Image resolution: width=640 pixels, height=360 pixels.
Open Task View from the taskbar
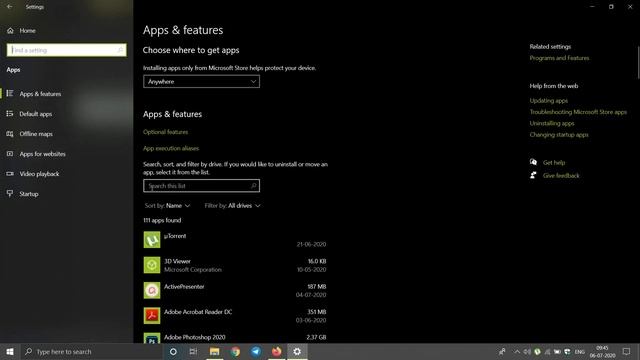click(x=193, y=351)
